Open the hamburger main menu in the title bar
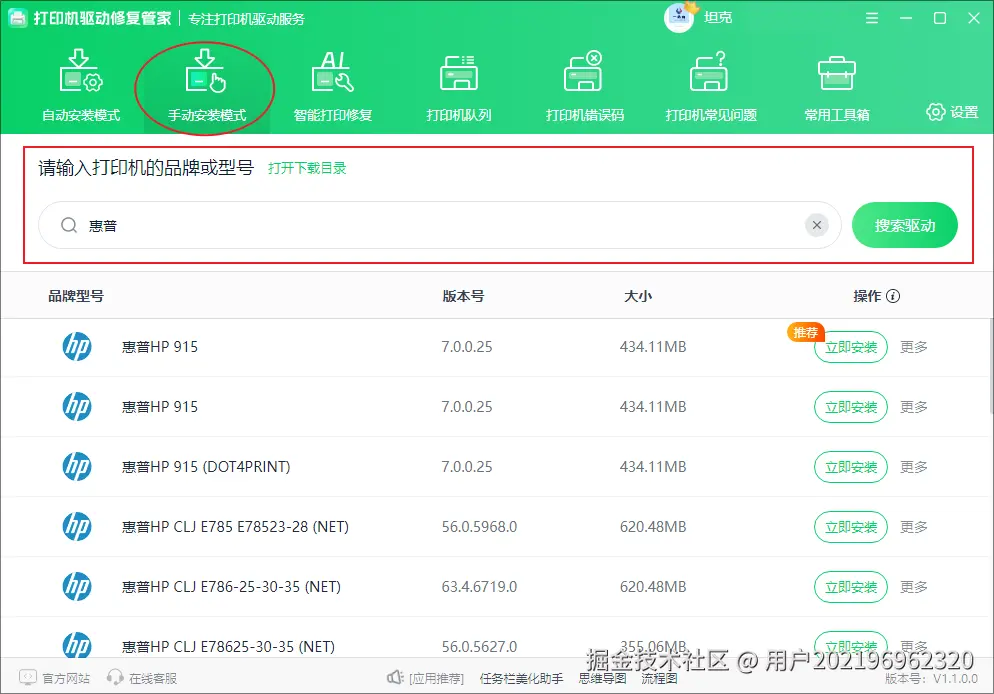The height and width of the screenshot is (694, 994). (x=872, y=18)
